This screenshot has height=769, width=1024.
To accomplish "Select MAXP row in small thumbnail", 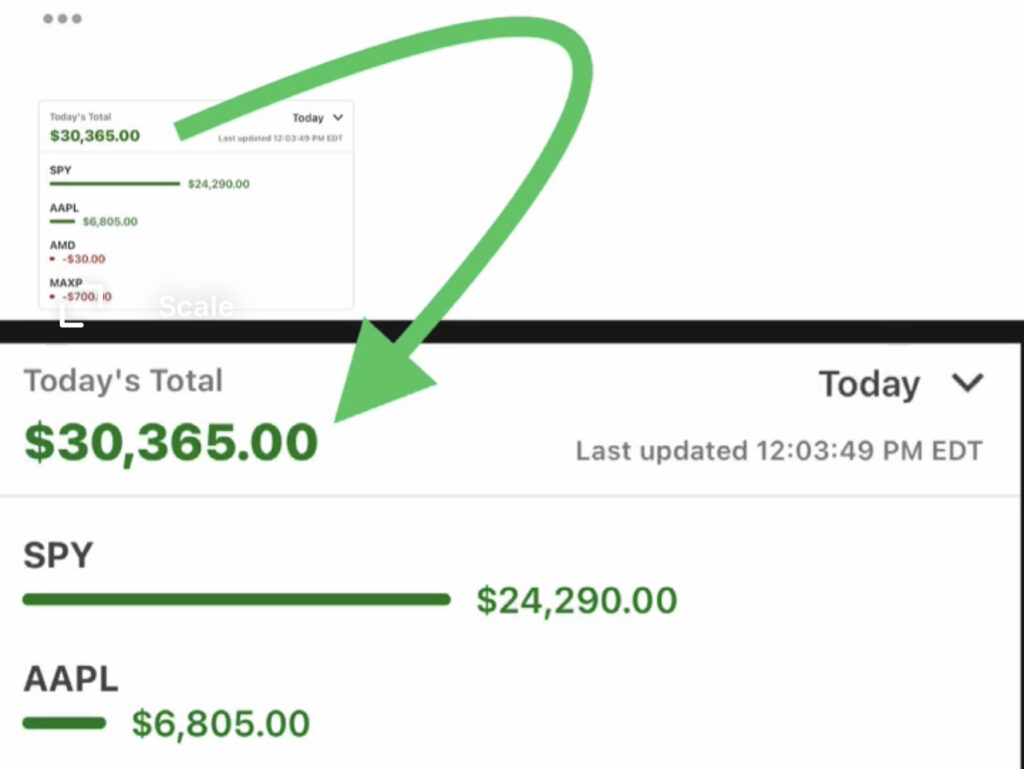I will tap(66, 283).
